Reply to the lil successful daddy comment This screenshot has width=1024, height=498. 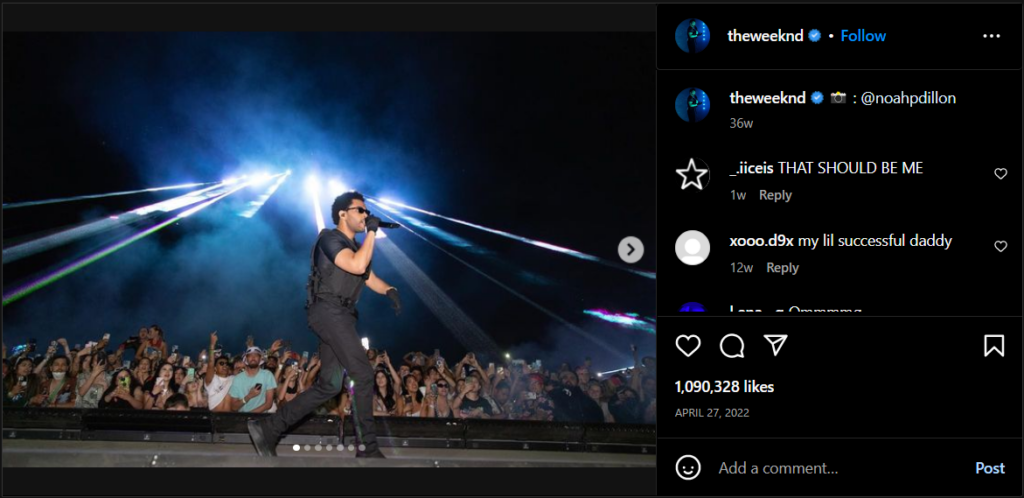click(782, 268)
